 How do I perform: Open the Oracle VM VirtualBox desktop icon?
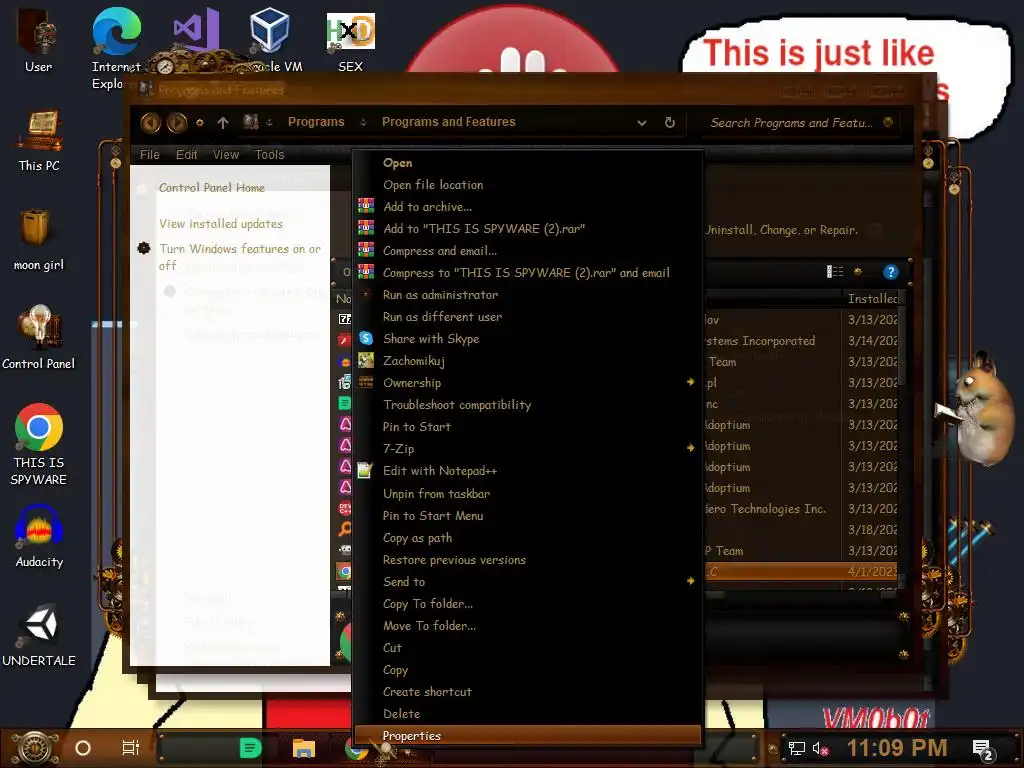click(x=270, y=40)
